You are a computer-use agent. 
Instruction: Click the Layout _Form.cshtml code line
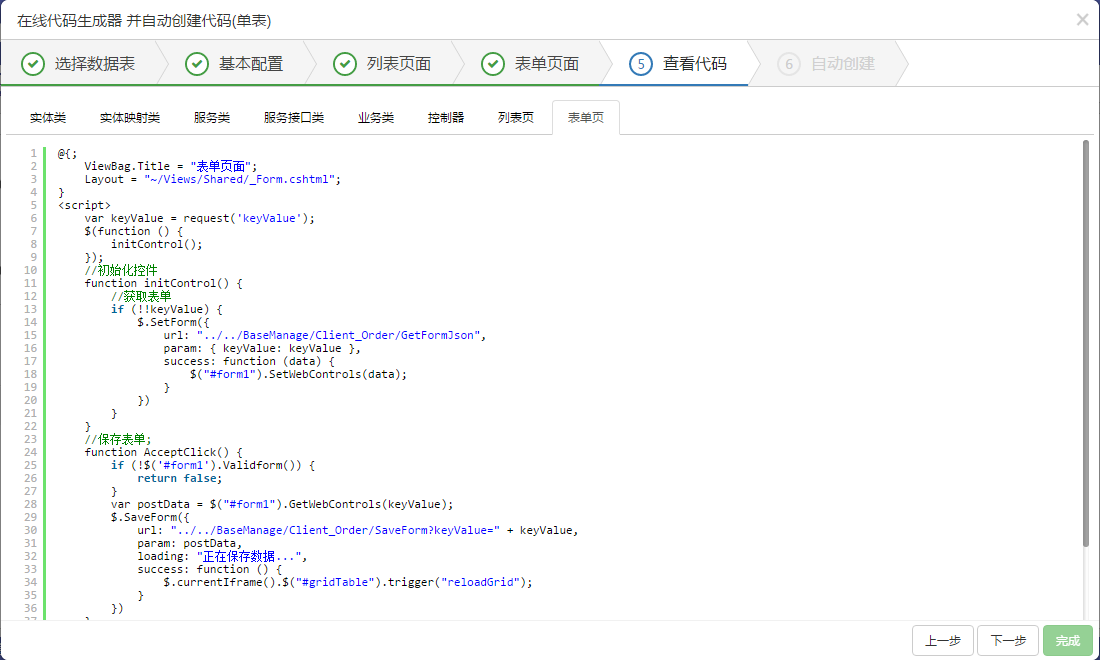[213, 180]
